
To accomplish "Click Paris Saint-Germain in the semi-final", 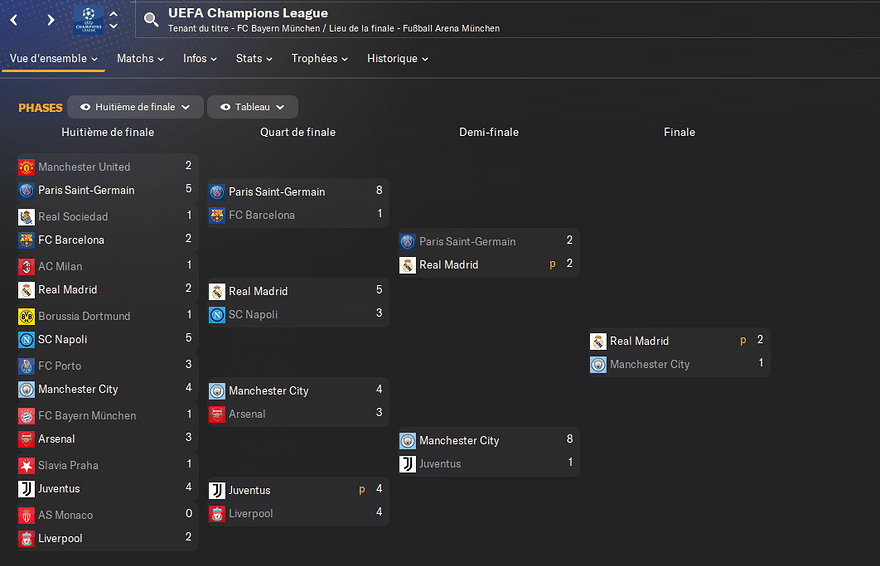I will [467, 242].
